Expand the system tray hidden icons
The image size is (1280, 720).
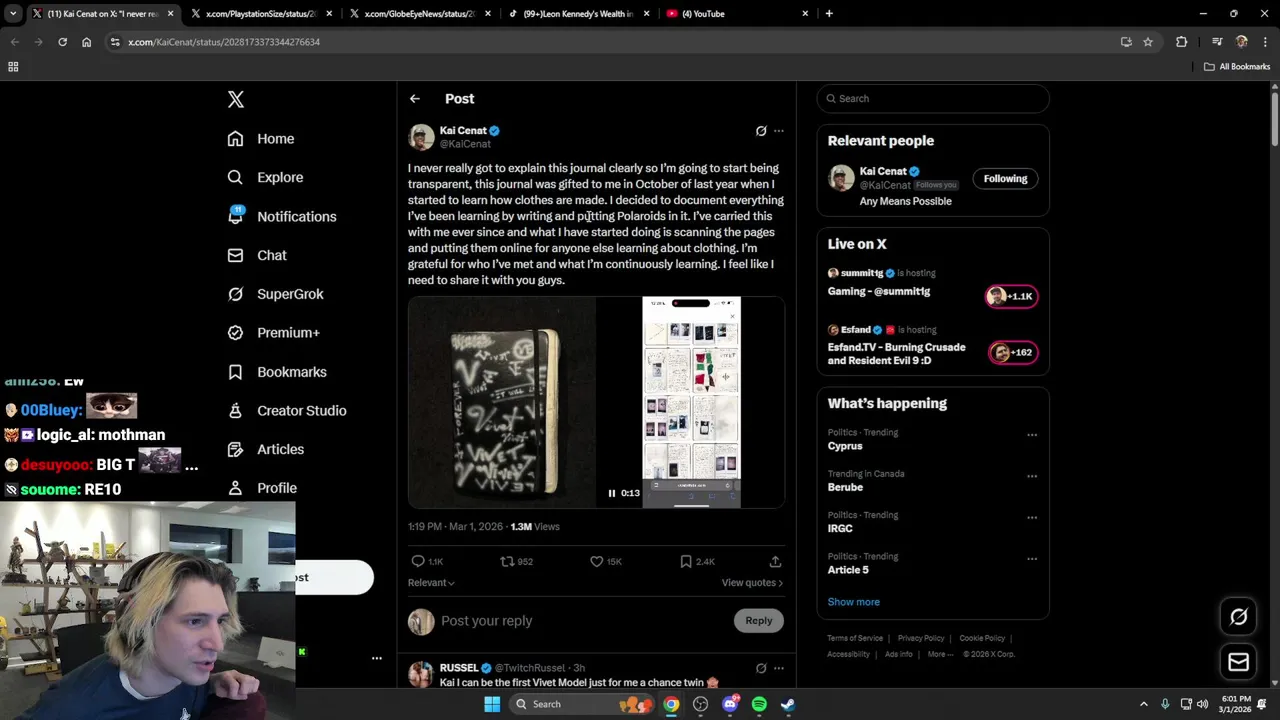click(x=1143, y=704)
